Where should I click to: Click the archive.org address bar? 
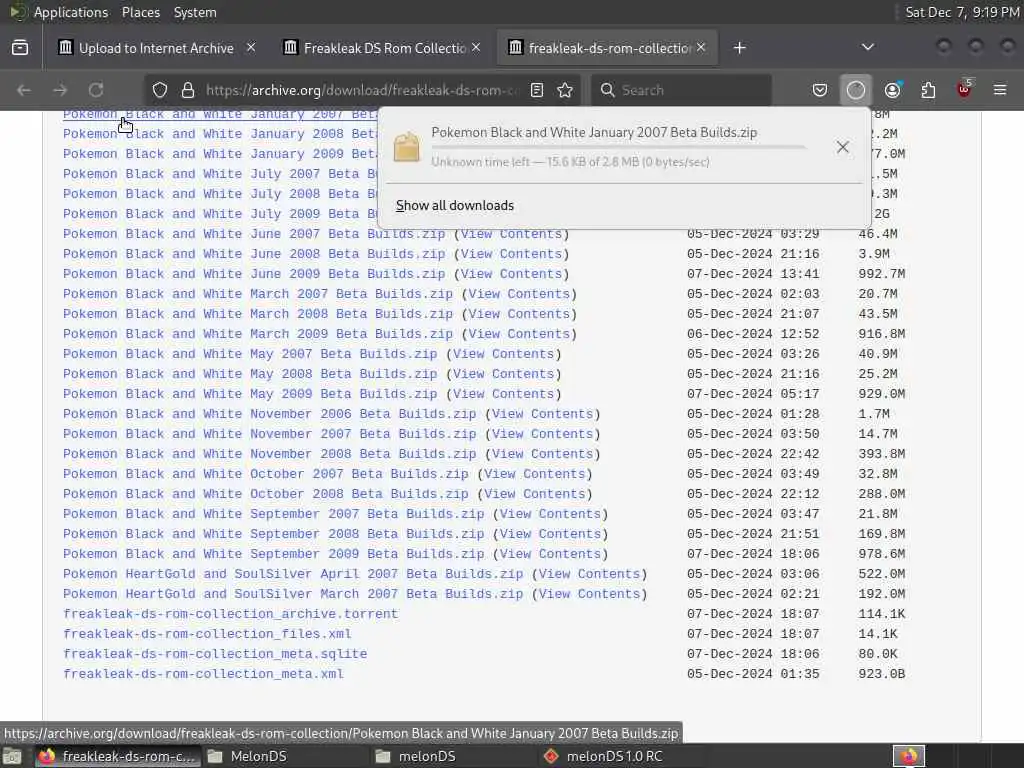point(362,90)
